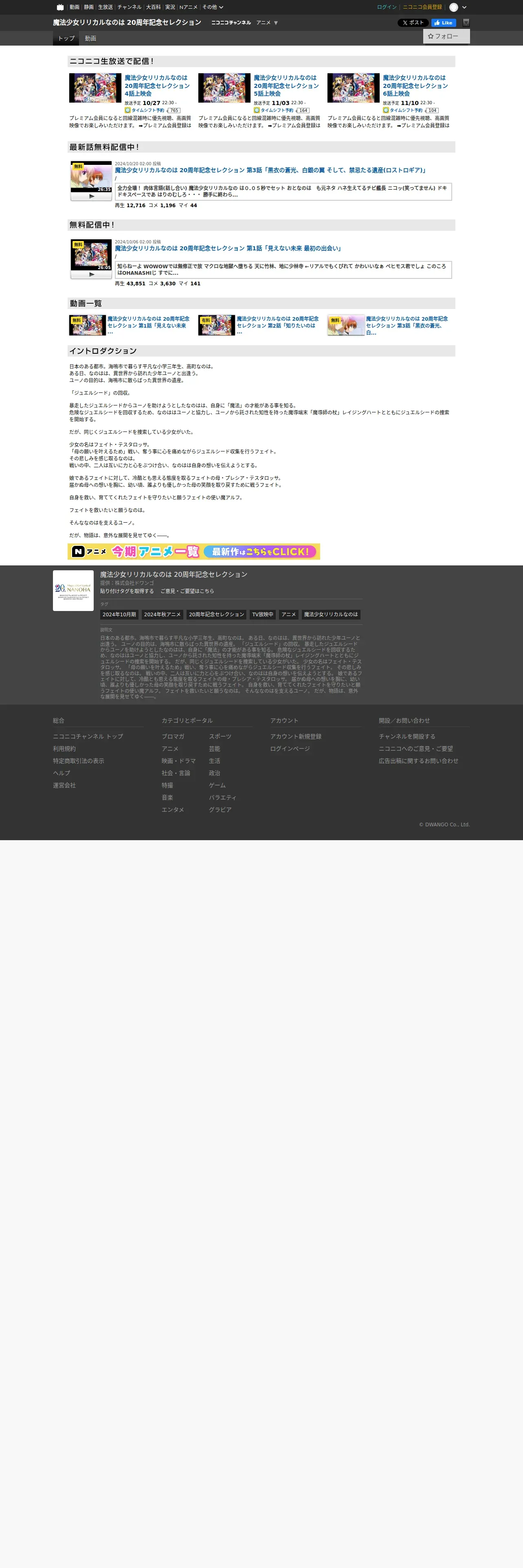The width and height of the screenshot is (523, 1568).
Task: Open スポーツ category footer link
Action: pyautogui.click(x=220, y=736)
